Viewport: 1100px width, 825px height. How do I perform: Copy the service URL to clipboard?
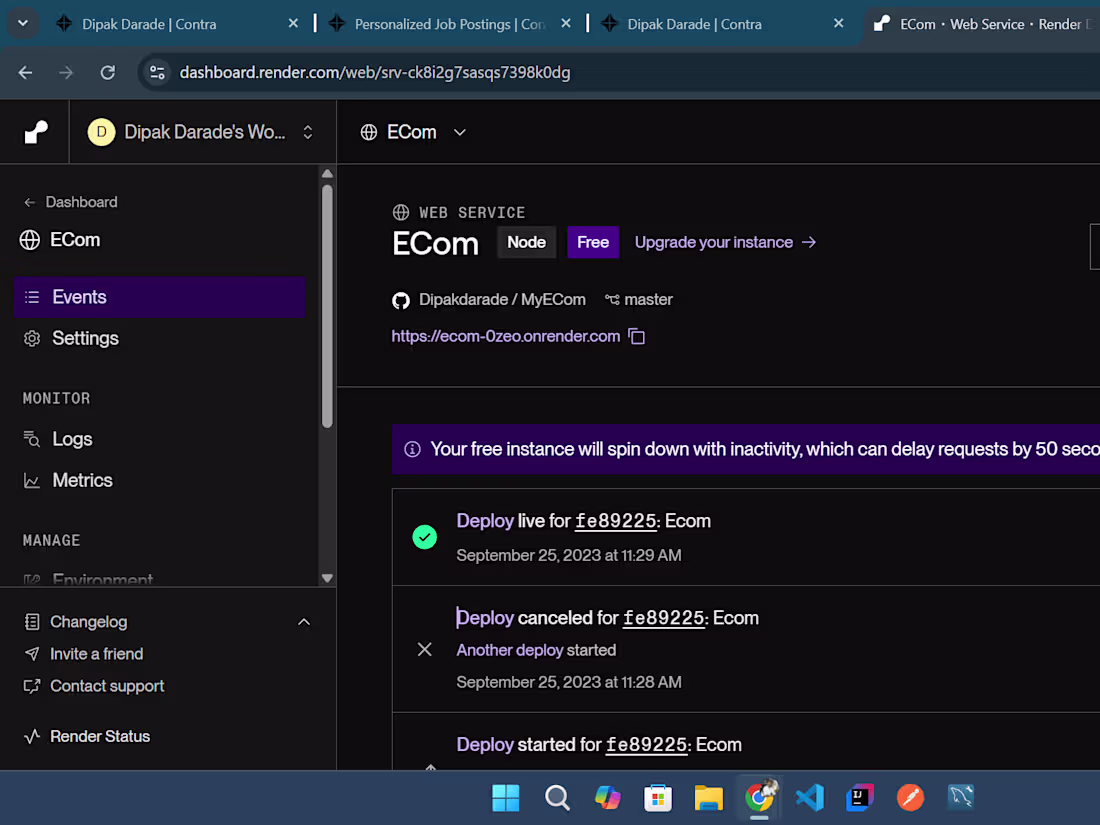[636, 337]
